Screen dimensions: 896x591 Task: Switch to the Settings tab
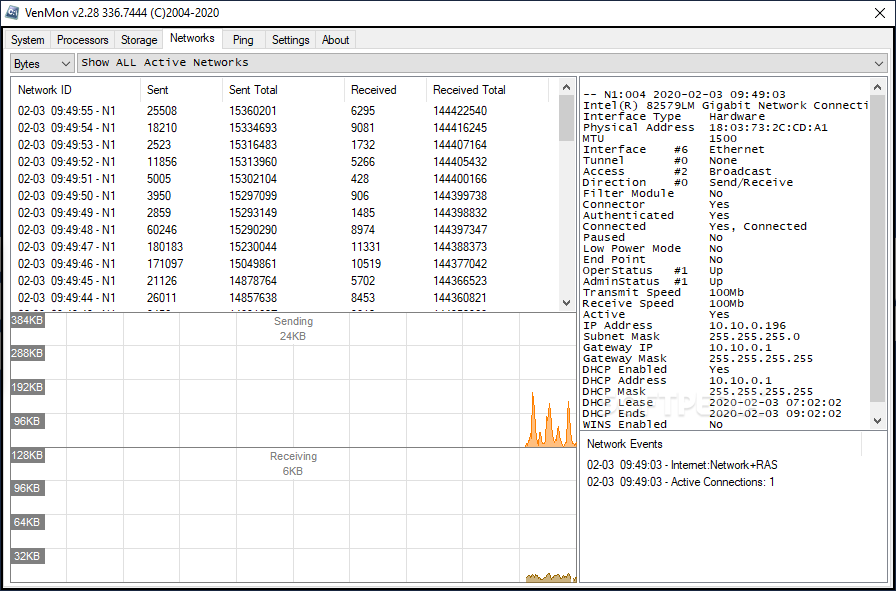[290, 40]
